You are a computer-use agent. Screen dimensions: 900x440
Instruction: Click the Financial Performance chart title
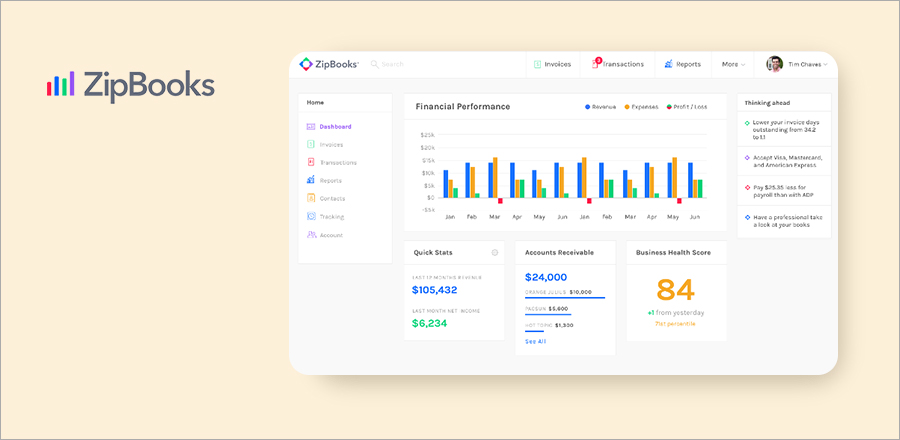(x=463, y=107)
